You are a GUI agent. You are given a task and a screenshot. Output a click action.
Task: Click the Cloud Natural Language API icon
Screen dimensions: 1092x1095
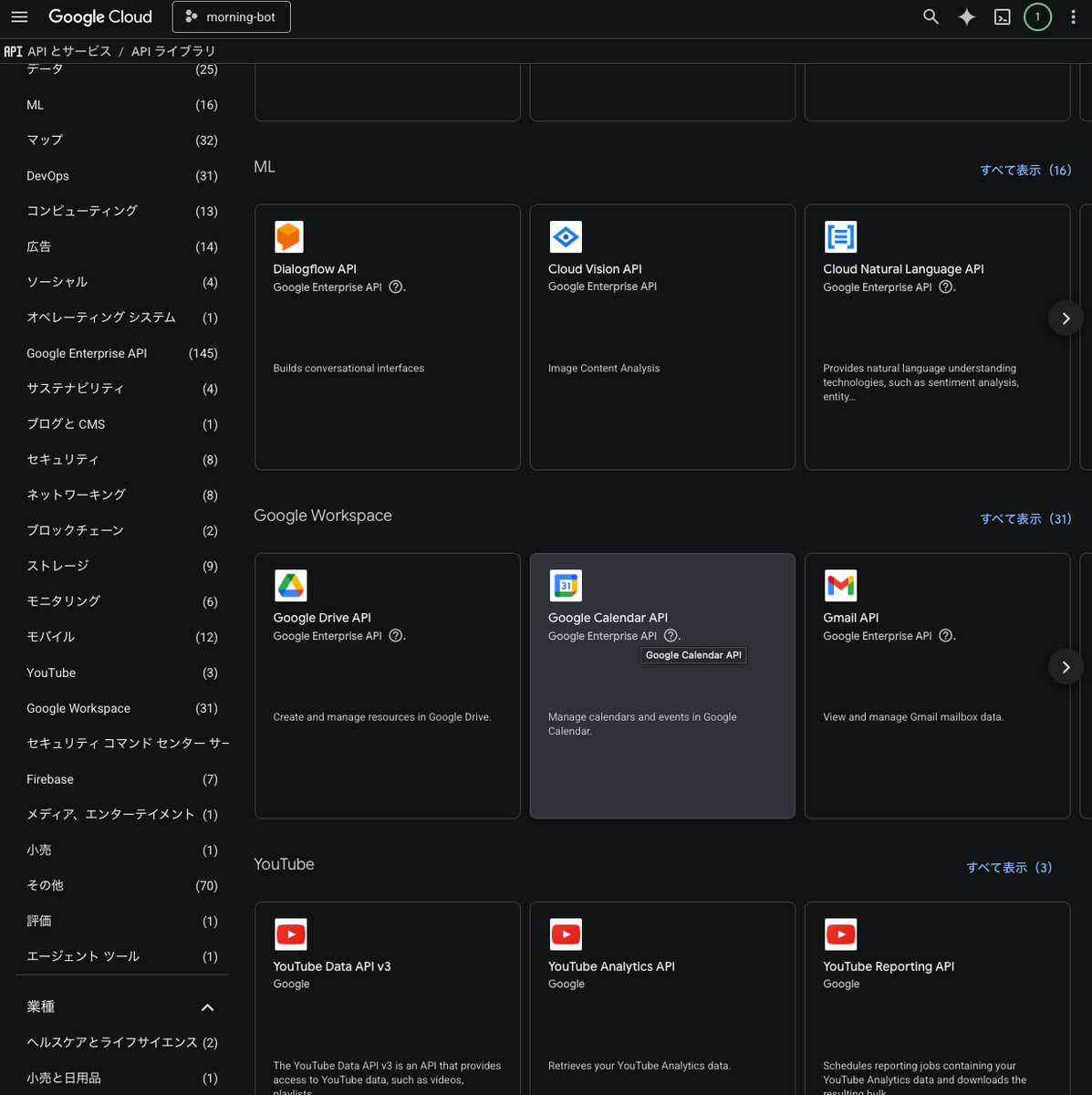(840, 236)
